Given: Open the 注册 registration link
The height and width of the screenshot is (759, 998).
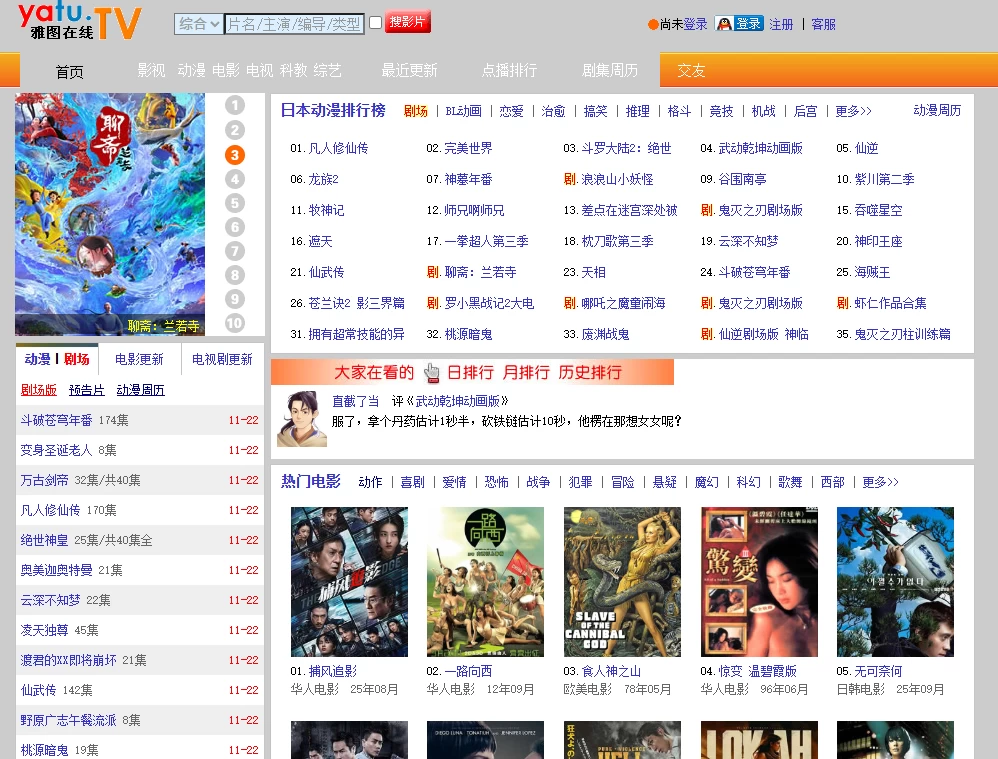Looking at the screenshot, I should click(779, 22).
